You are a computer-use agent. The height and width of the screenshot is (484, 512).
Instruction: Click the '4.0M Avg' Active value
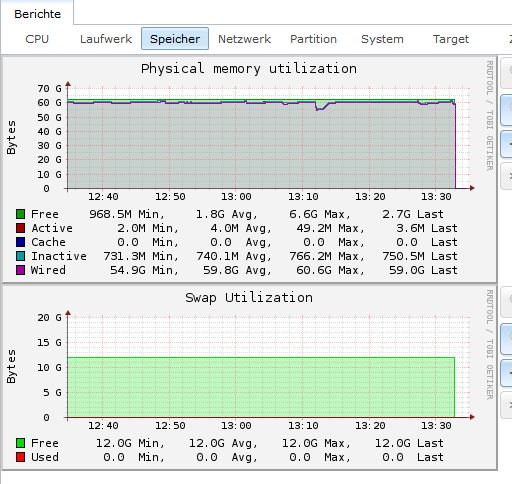241,228
